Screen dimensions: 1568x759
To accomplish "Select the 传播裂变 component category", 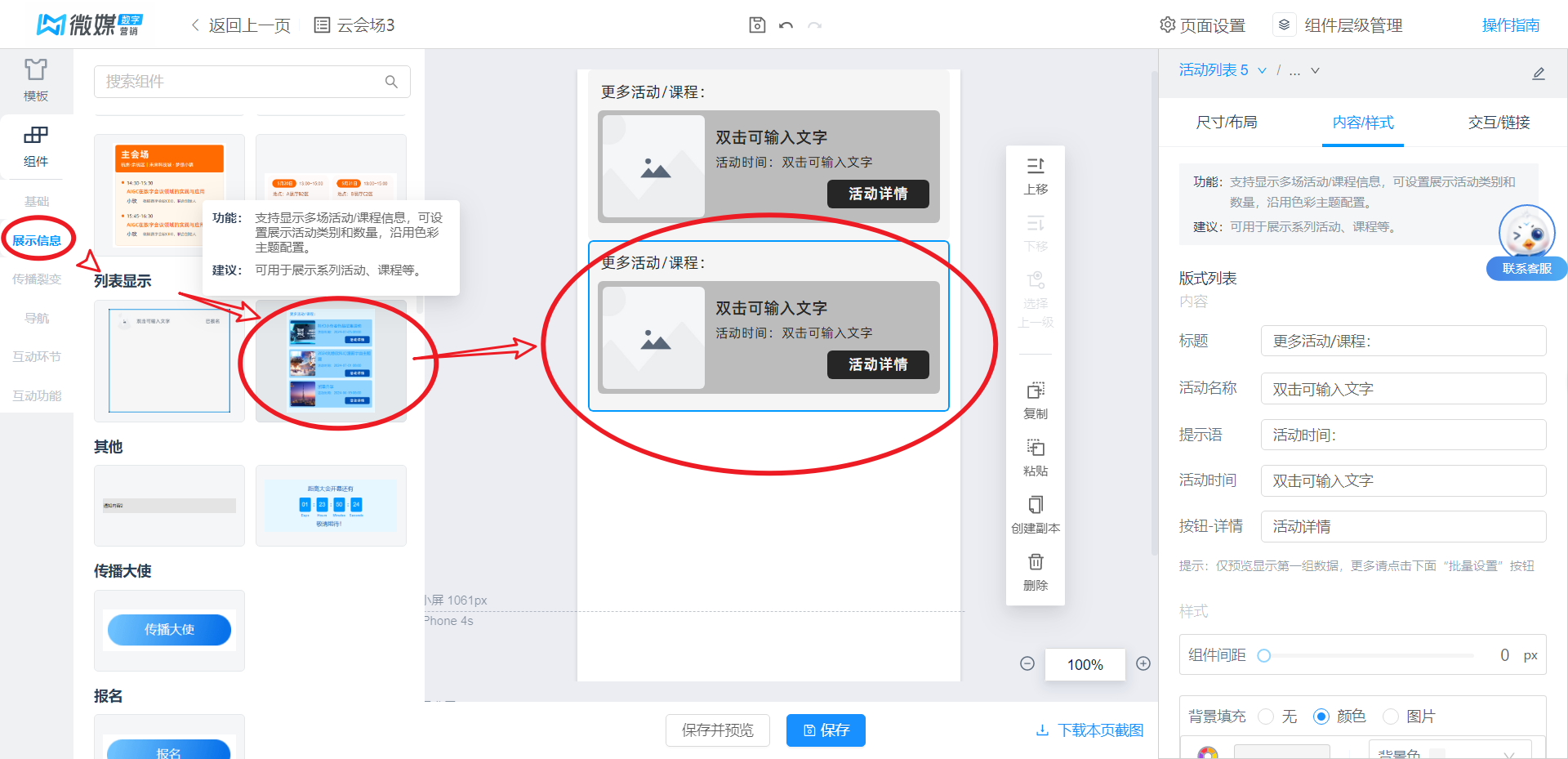I will (x=37, y=279).
